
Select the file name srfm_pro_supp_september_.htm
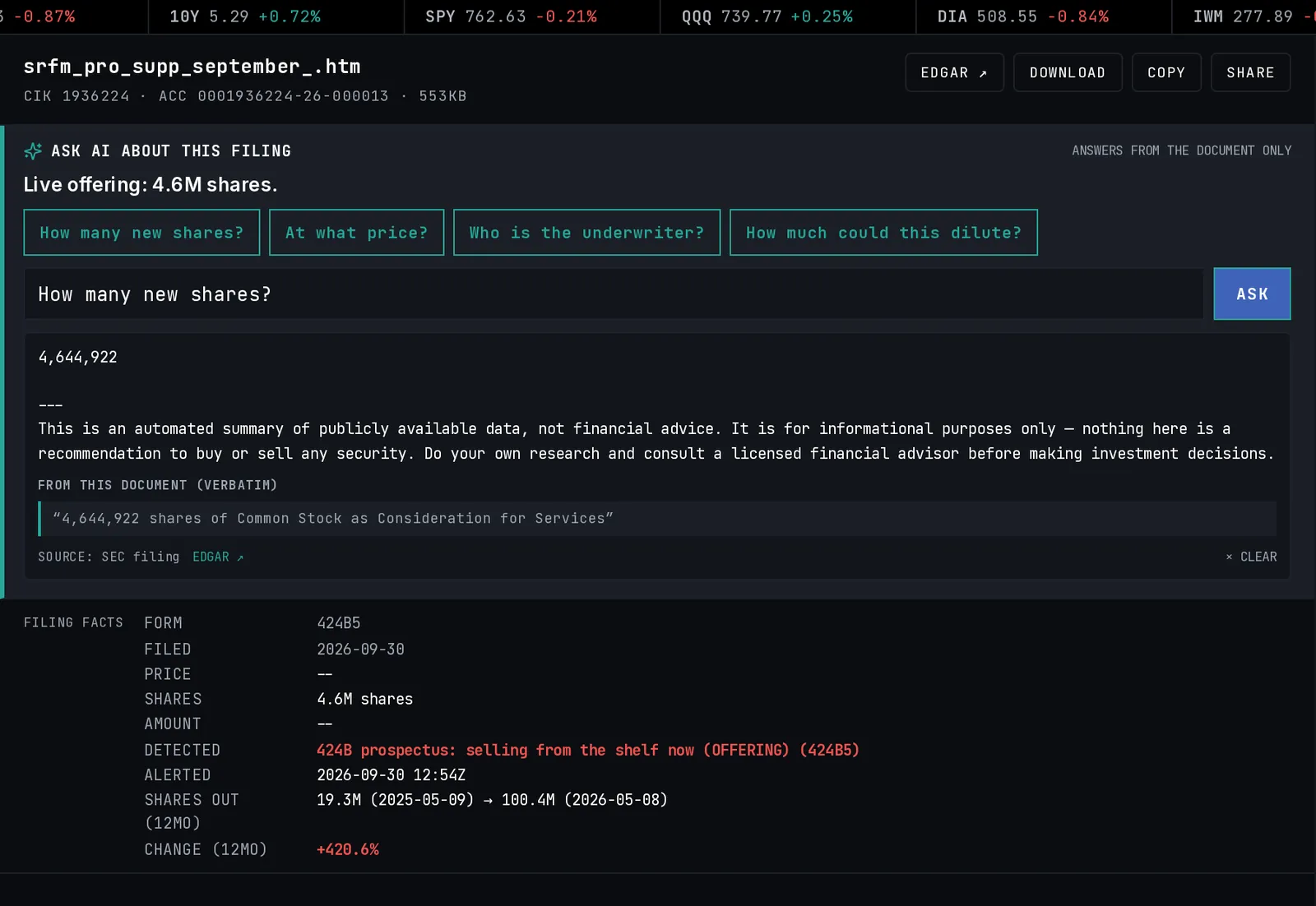click(192, 67)
